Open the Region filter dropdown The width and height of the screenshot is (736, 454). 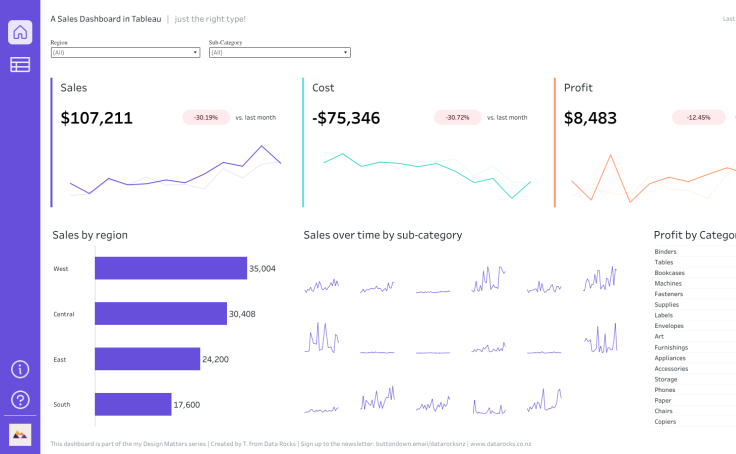[x=125, y=52]
